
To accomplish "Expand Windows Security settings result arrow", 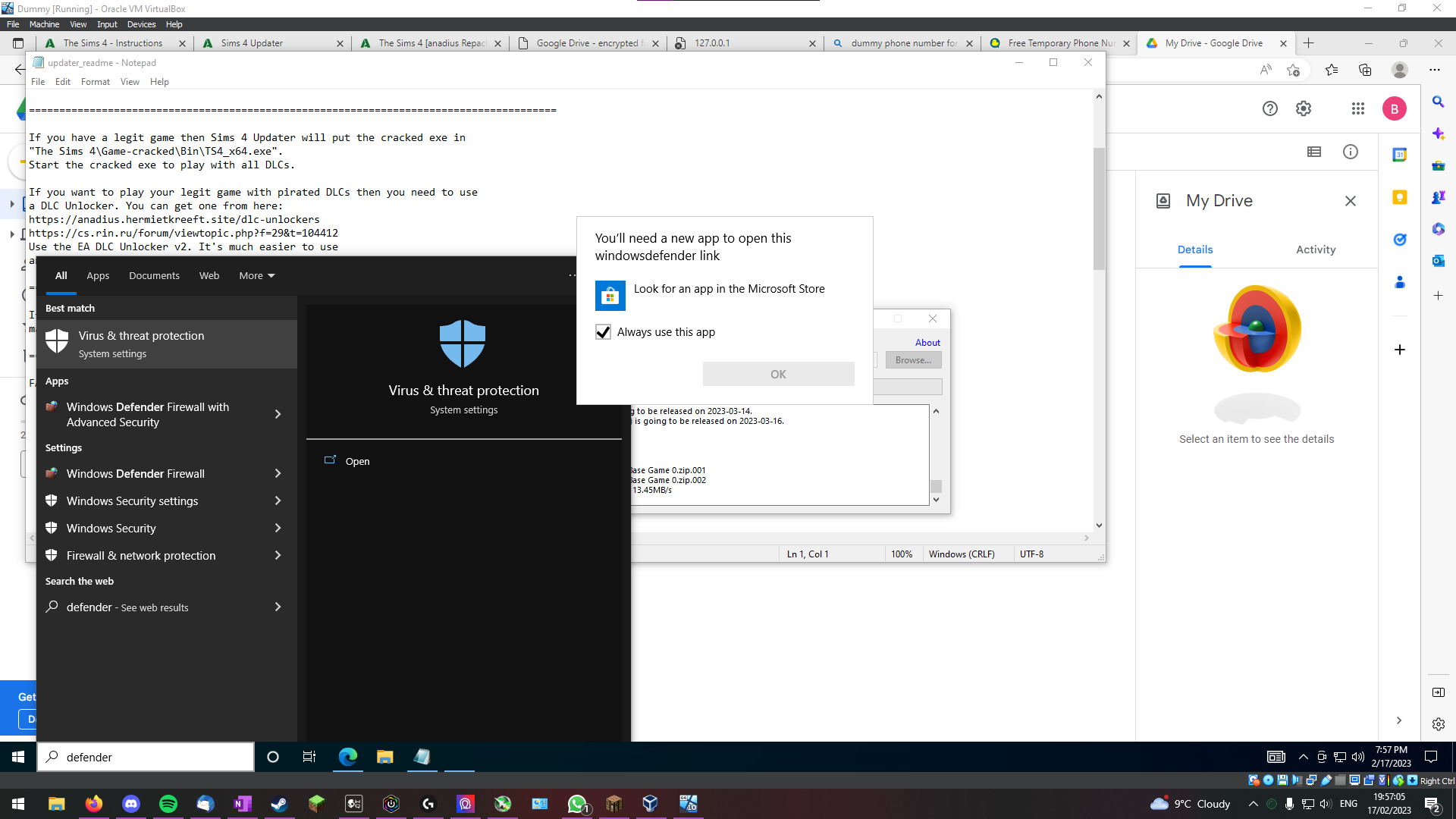I will (278, 501).
